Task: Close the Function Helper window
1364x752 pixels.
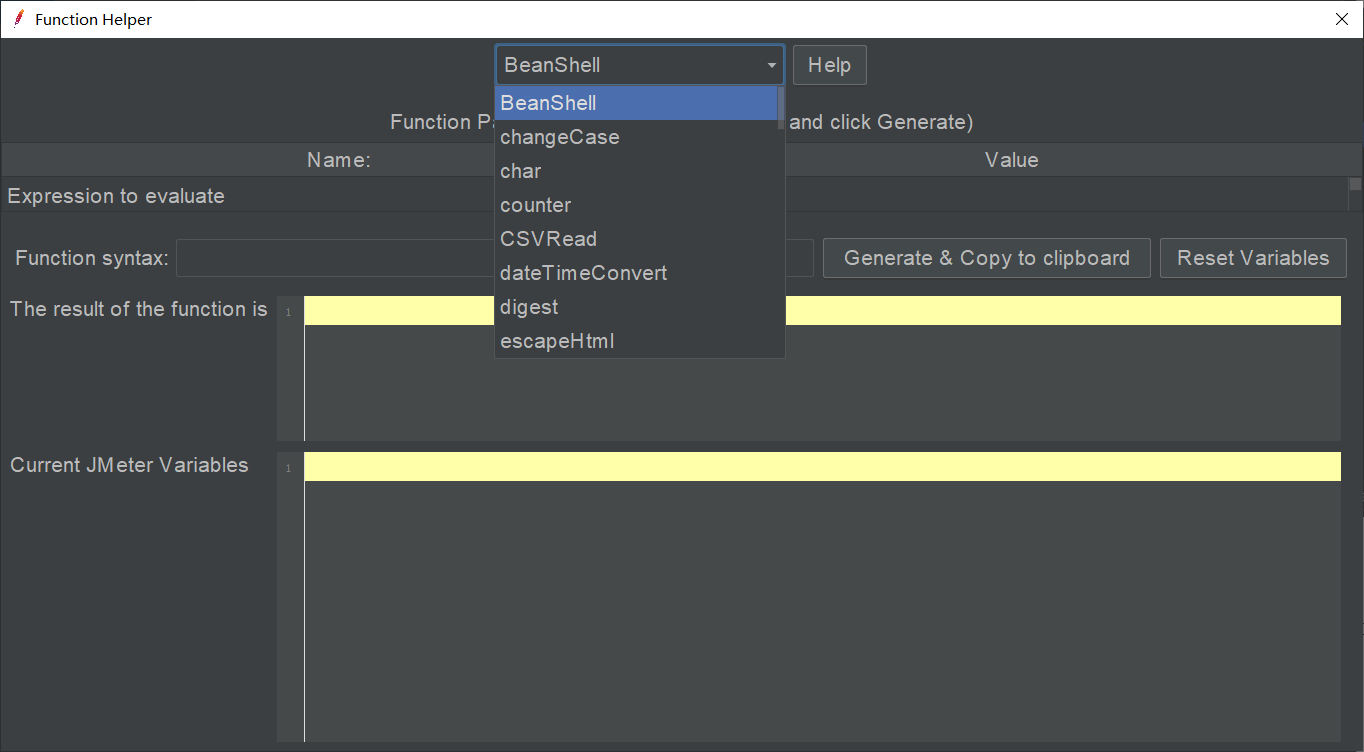Action: [x=1342, y=19]
